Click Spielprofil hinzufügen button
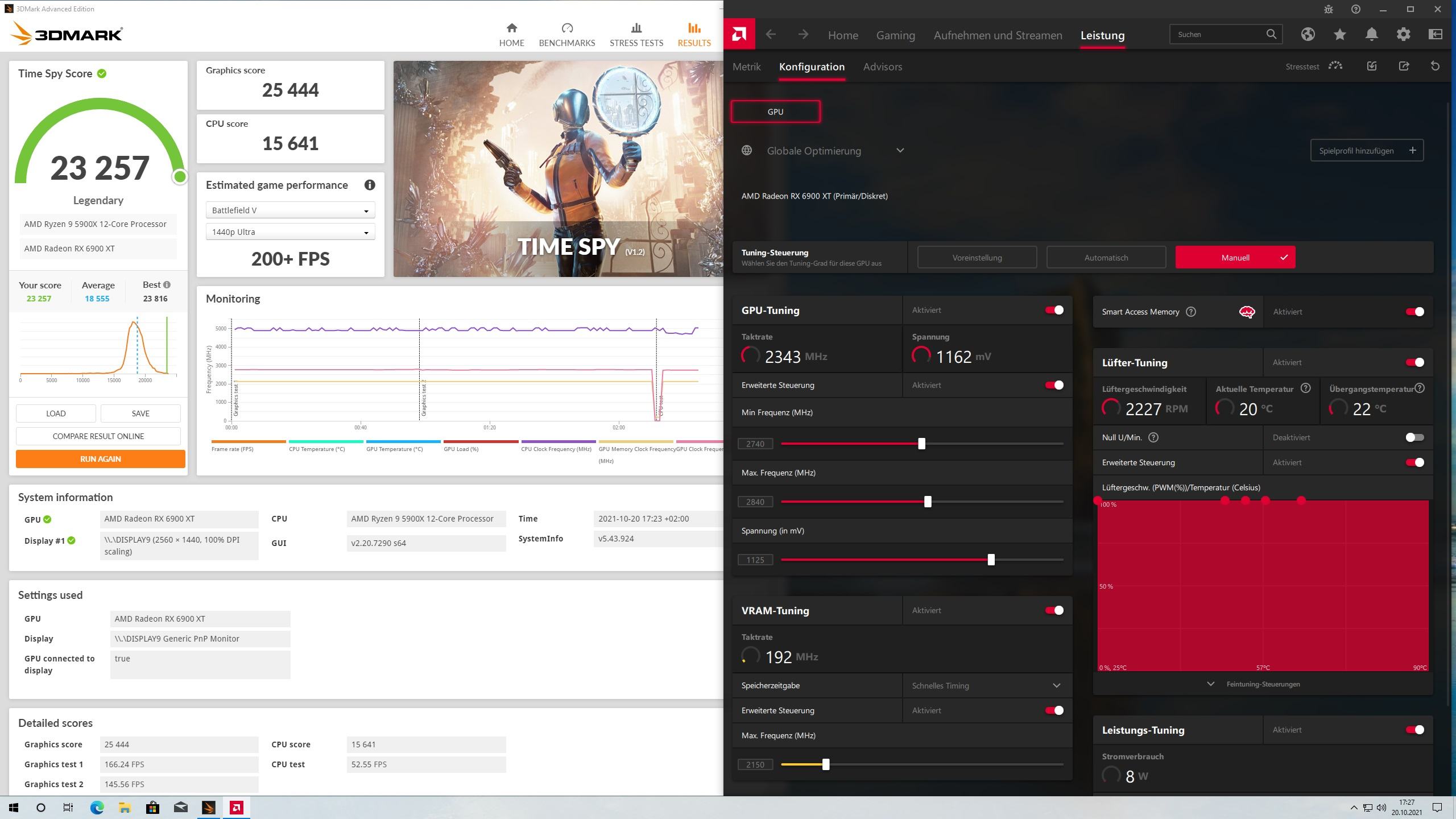 coord(1367,151)
